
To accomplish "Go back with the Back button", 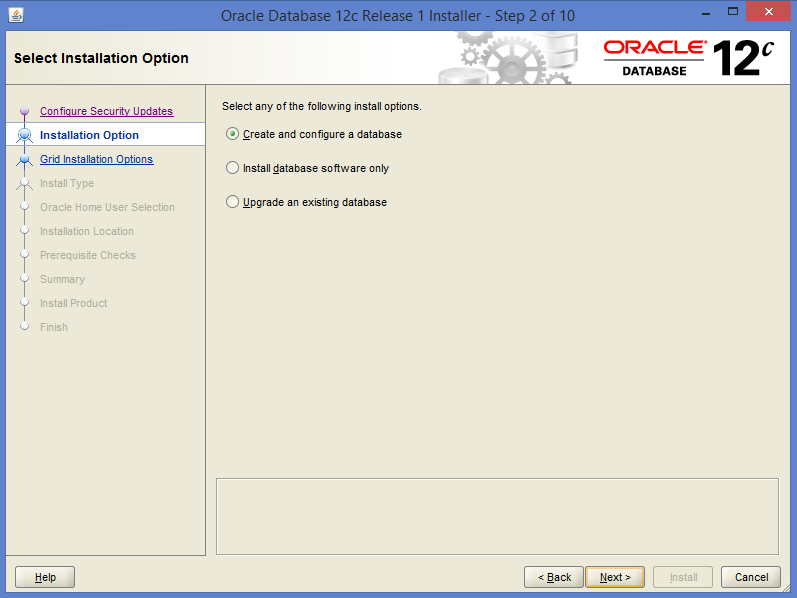I will [x=554, y=577].
